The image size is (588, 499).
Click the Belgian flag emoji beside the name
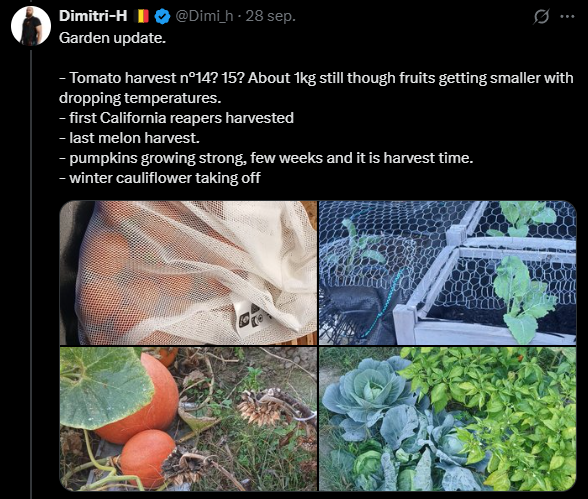143,16
